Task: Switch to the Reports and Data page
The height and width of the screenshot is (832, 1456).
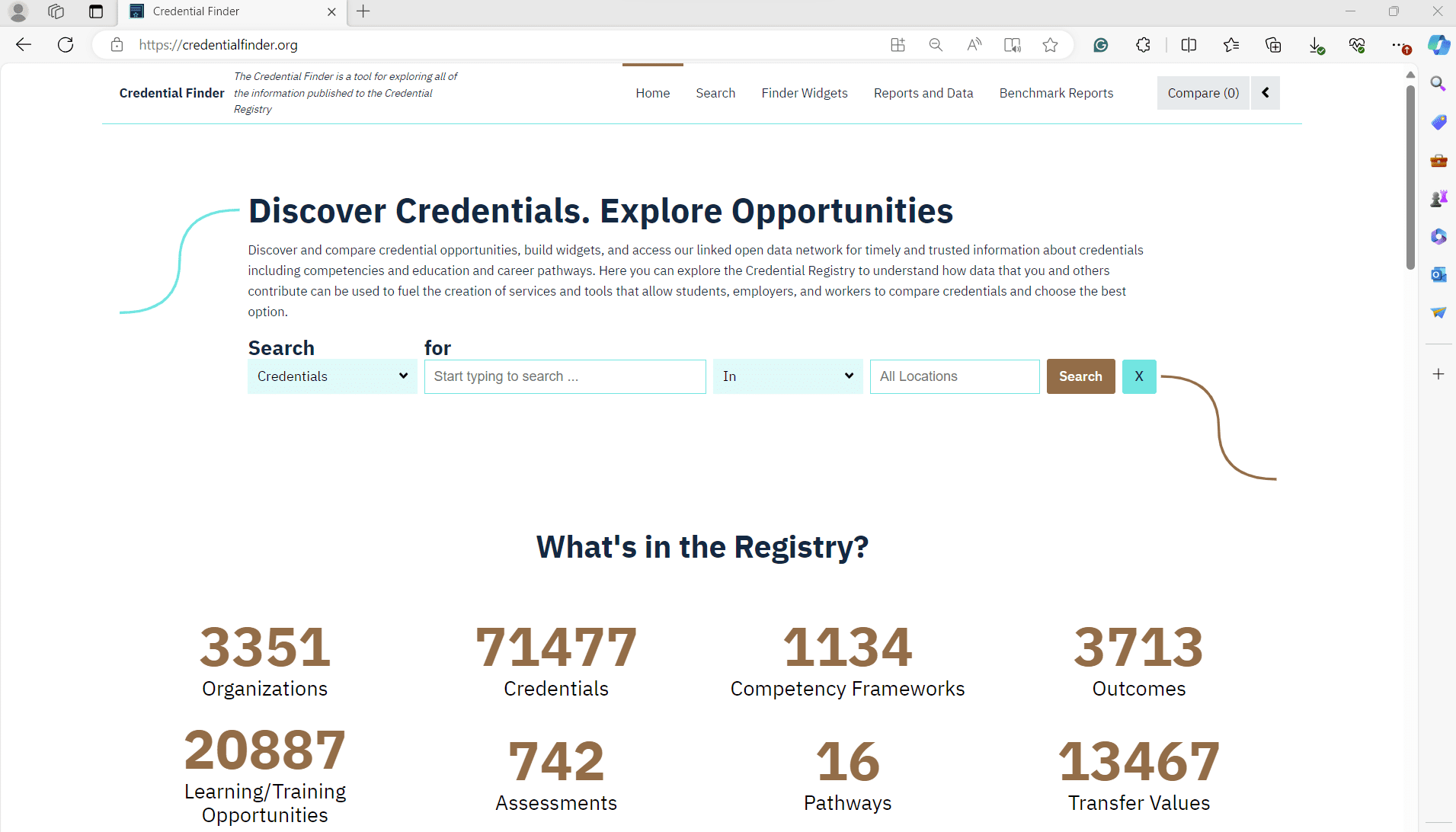Action: (923, 92)
